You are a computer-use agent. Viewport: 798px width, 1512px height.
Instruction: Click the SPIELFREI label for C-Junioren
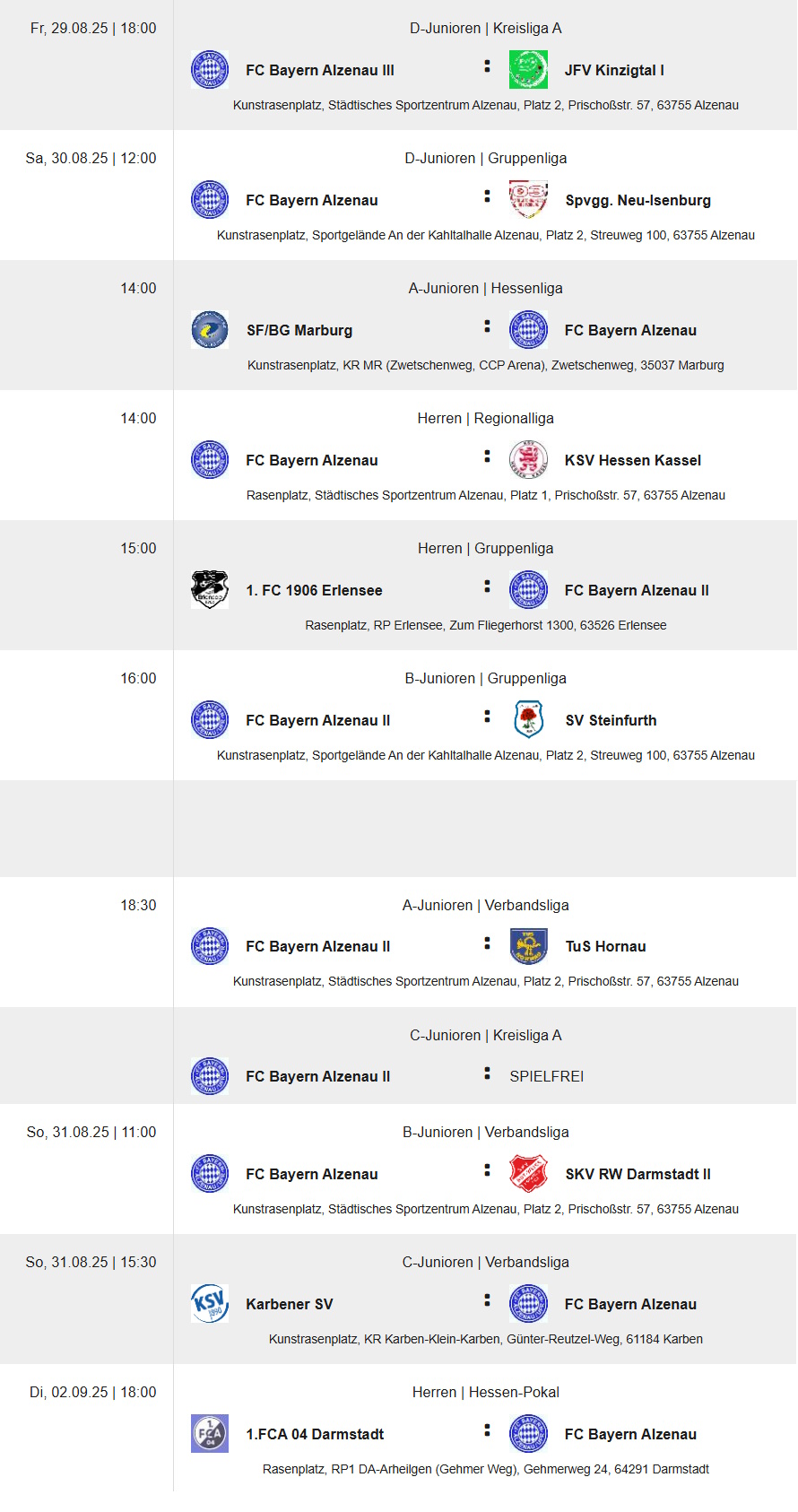tap(546, 1077)
